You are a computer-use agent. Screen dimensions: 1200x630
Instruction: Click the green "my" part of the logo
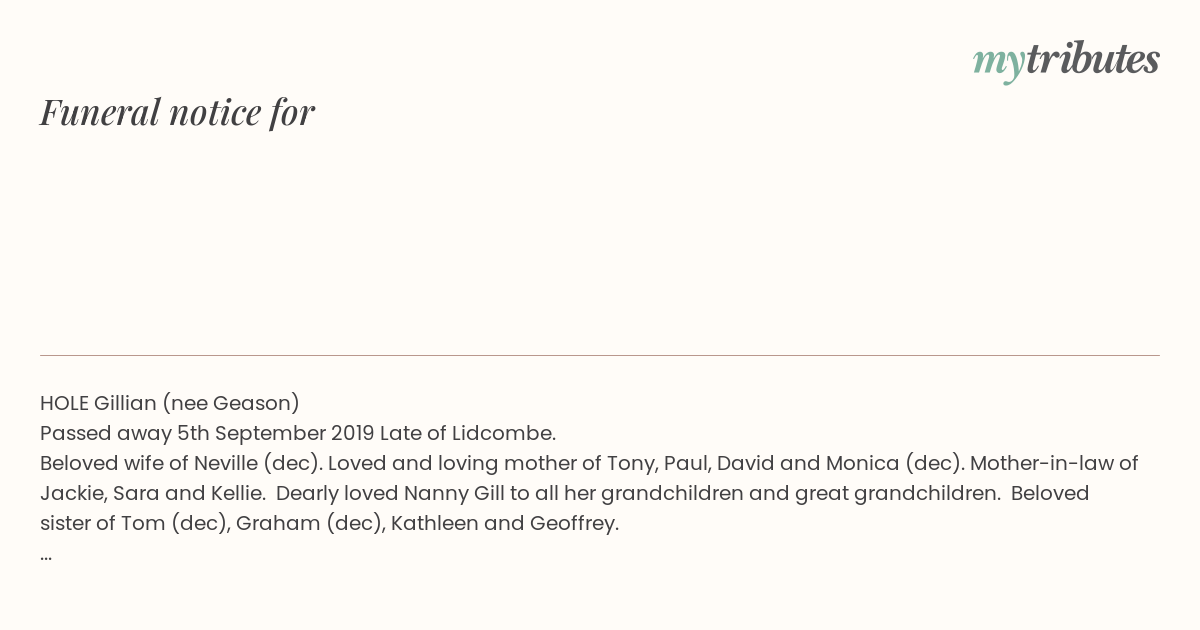click(x=999, y=64)
